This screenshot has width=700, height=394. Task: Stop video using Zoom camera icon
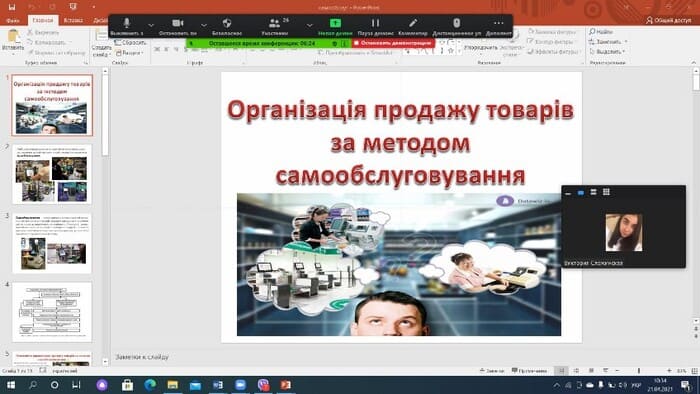(178, 26)
